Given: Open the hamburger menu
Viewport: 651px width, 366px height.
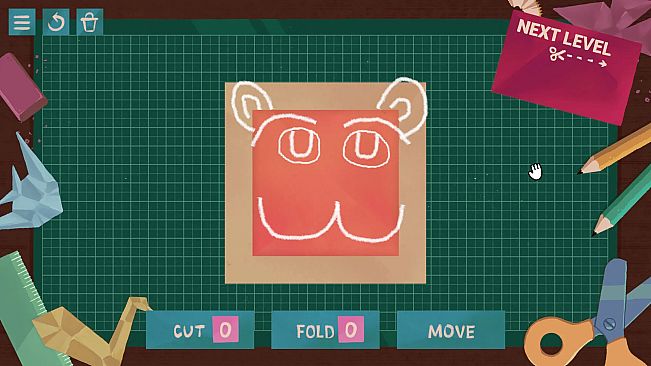Looking at the screenshot, I should (22, 22).
